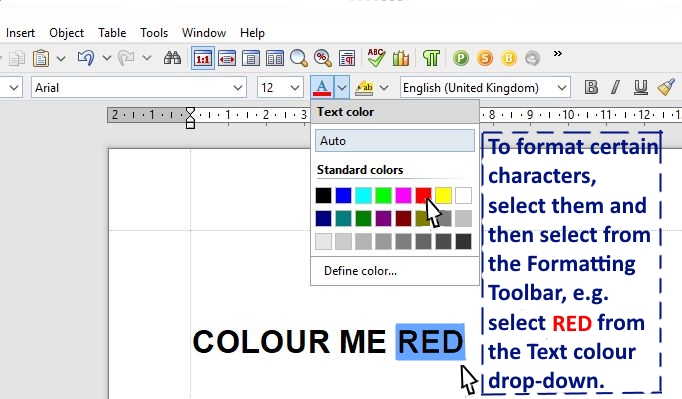Run the ABC spelling check icon

pyautogui.click(x=376, y=57)
